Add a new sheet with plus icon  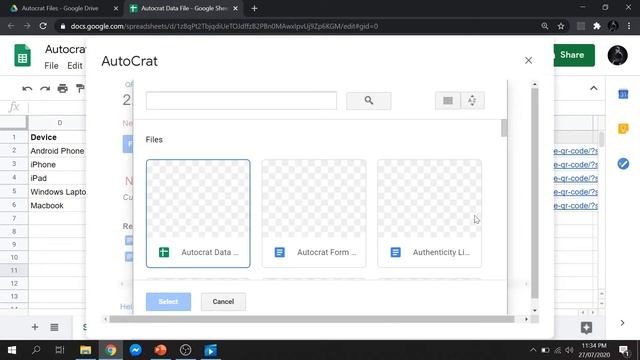click(x=35, y=327)
